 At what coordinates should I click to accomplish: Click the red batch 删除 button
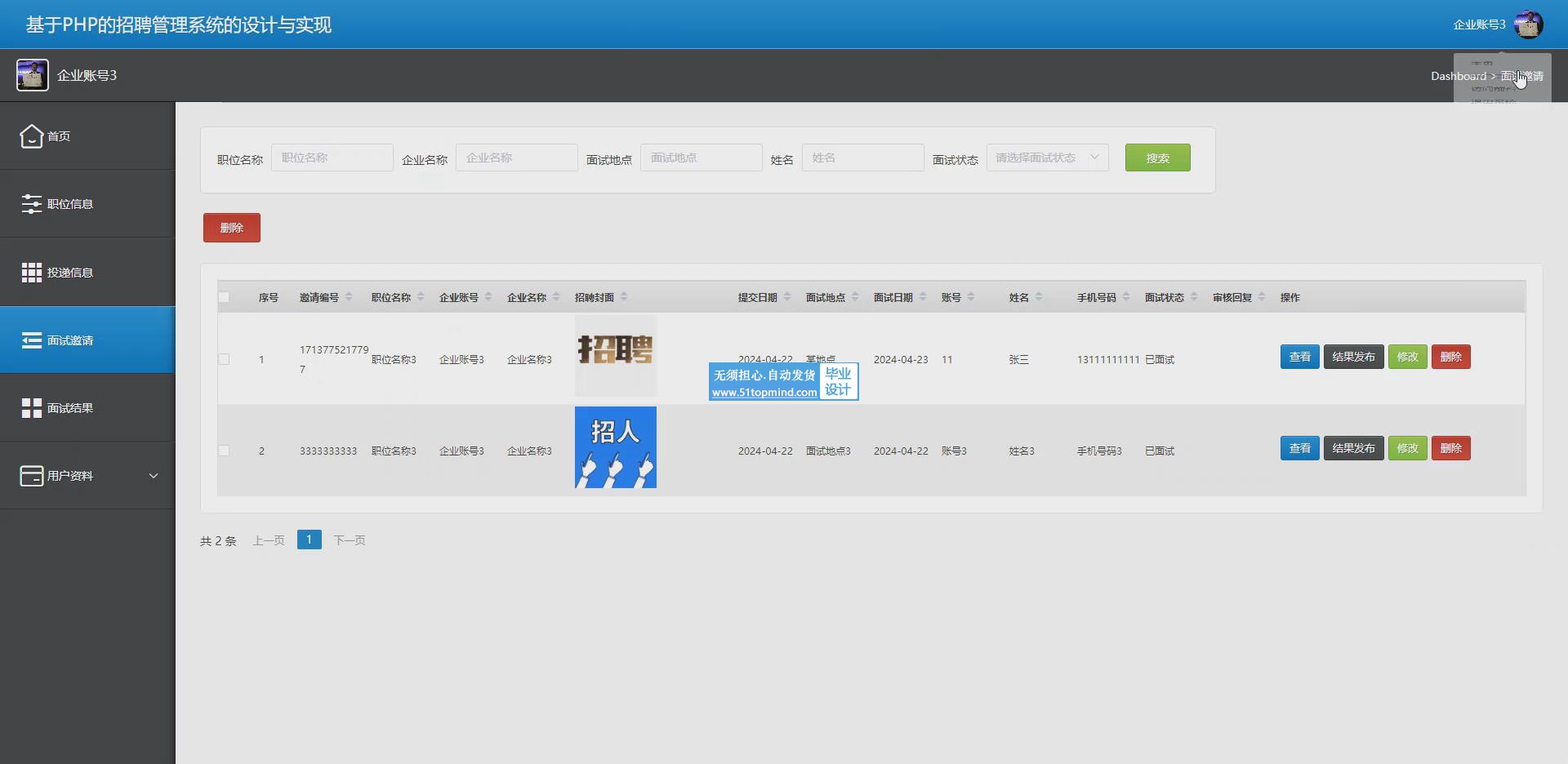pyautogui.click(x=232, y=228)
